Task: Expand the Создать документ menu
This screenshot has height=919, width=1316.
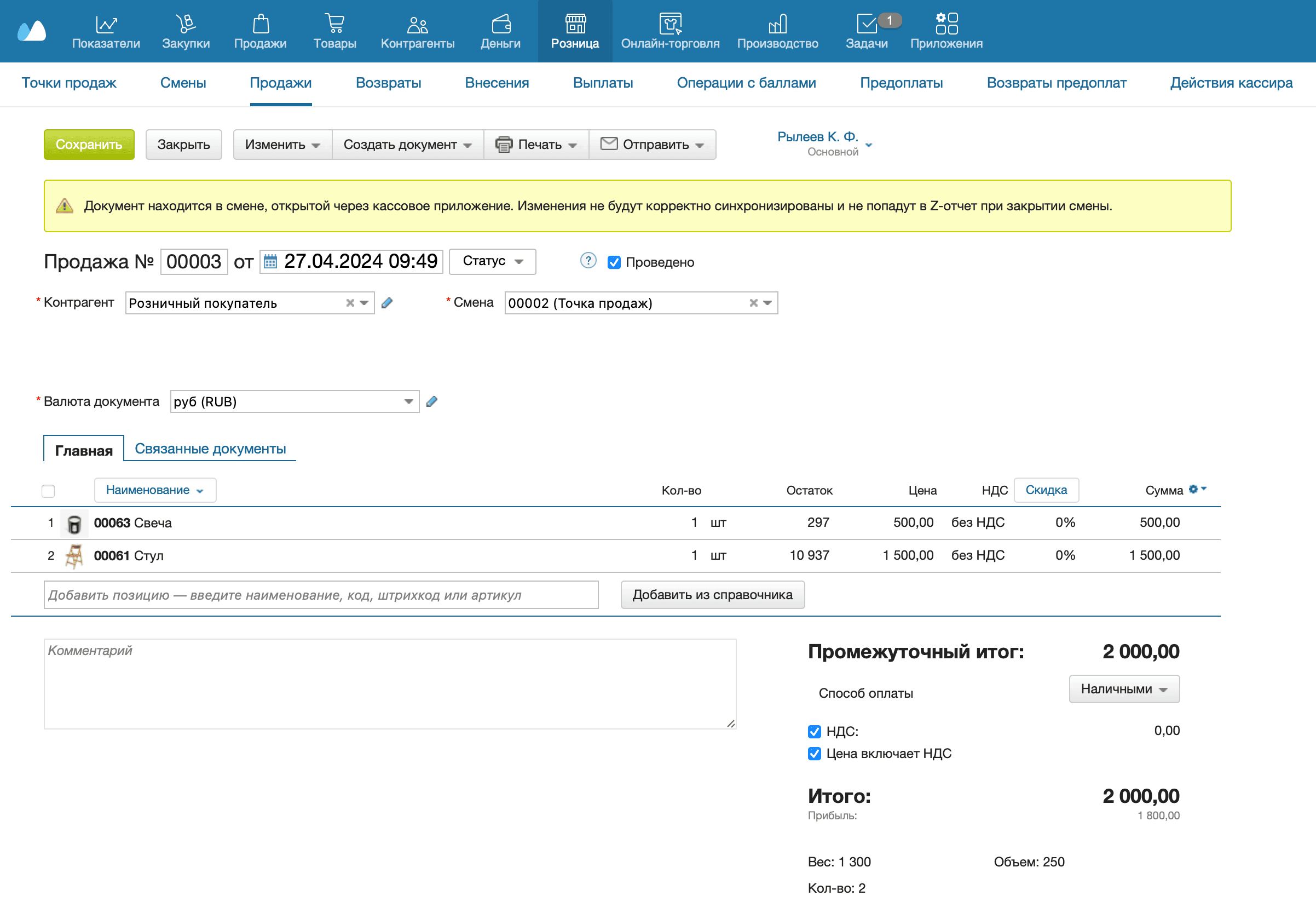Action: tap(407, 145)
